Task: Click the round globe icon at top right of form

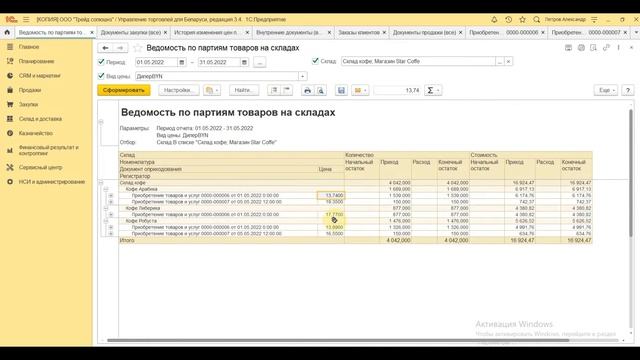Action: coord(581,48)
